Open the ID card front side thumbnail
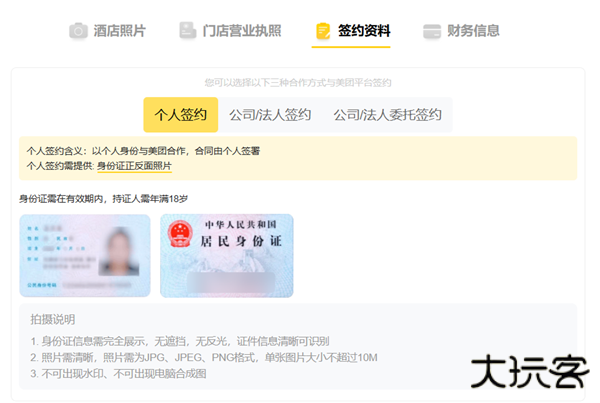The height and width of the screenshot is (403, 600). [85, 256]
